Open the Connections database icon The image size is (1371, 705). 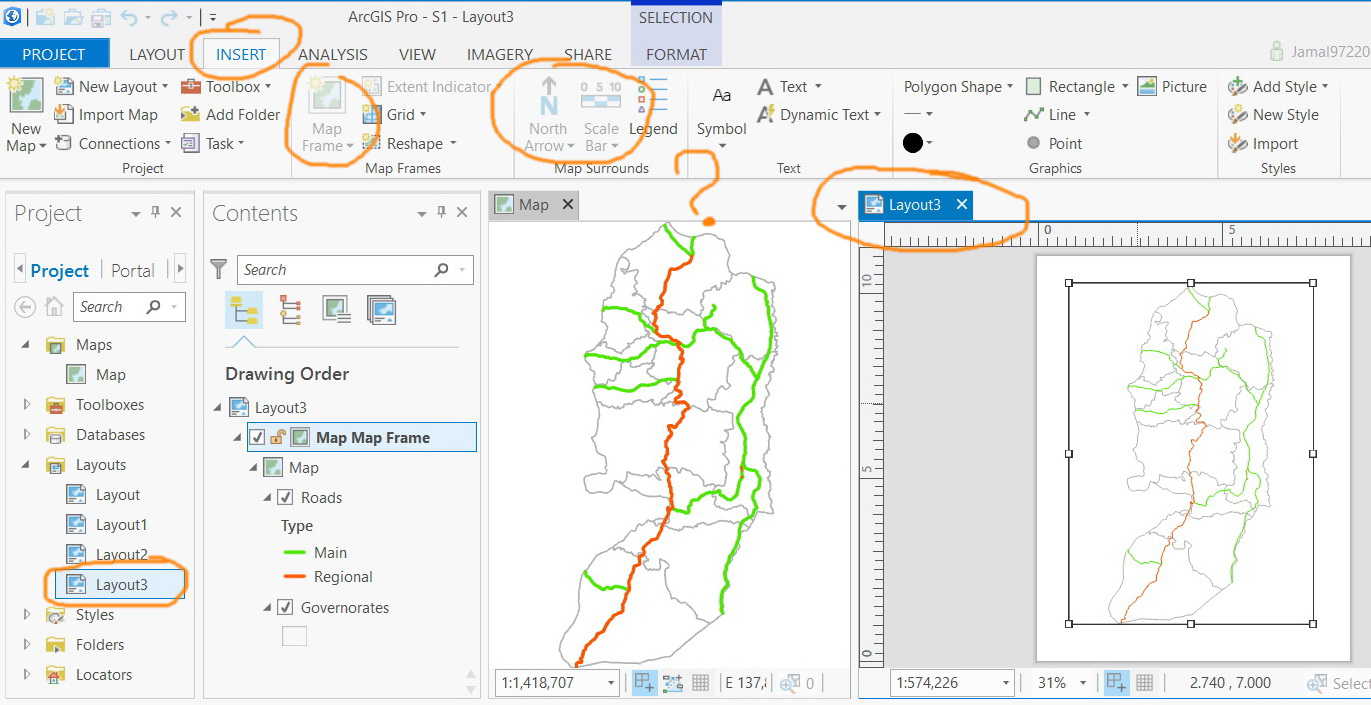[x=64, y=143]
